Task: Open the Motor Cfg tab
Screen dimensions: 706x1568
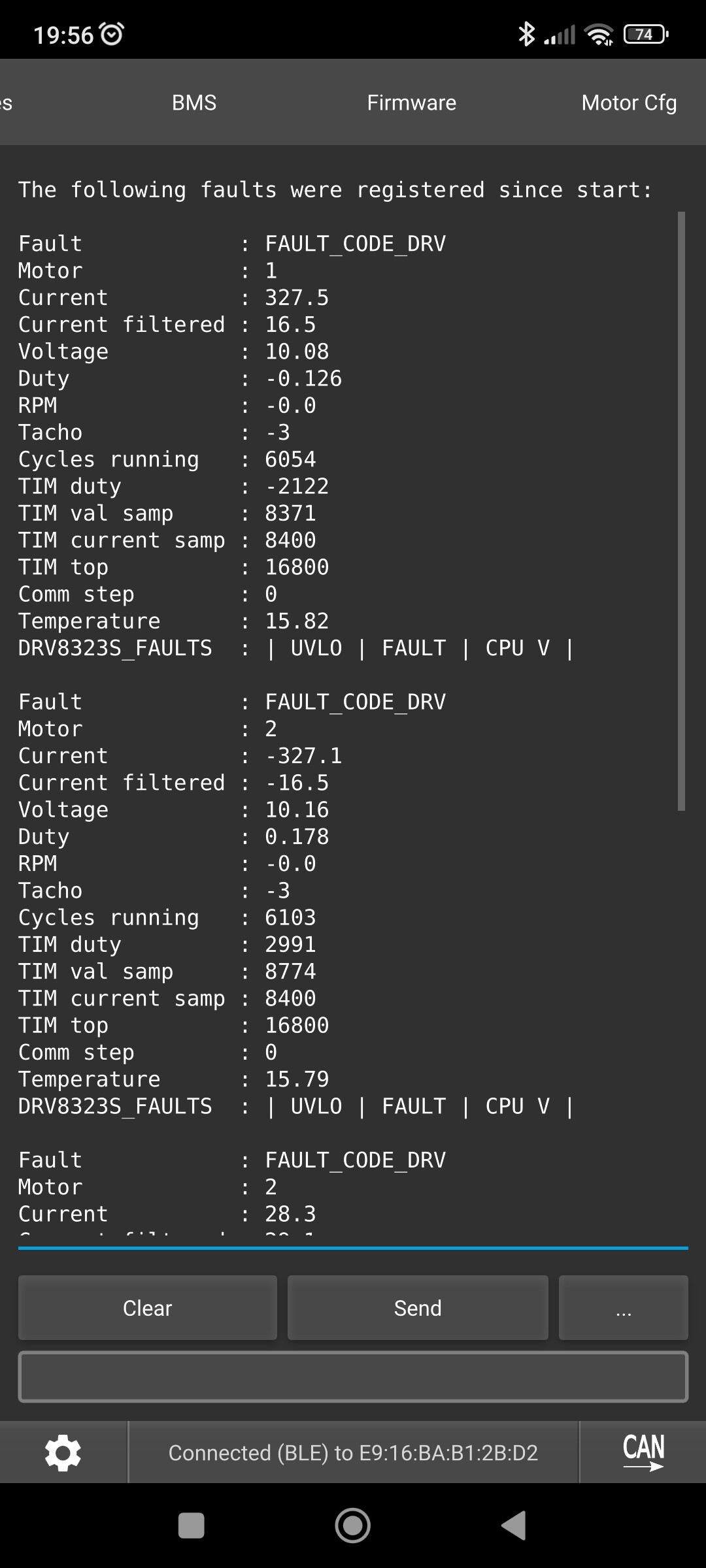Action: 629,103
